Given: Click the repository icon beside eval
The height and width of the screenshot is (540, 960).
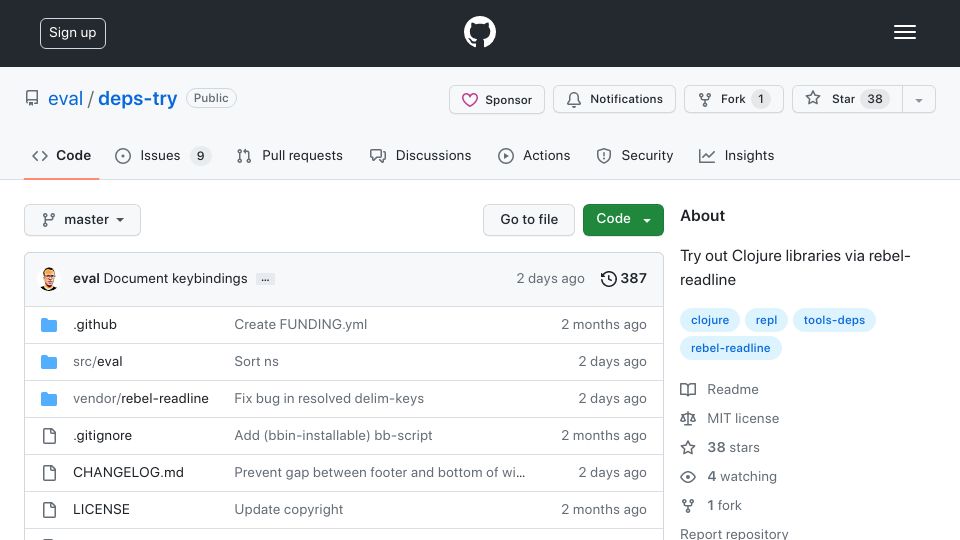Looking at the screenshot, I should [x=32, y=98].
